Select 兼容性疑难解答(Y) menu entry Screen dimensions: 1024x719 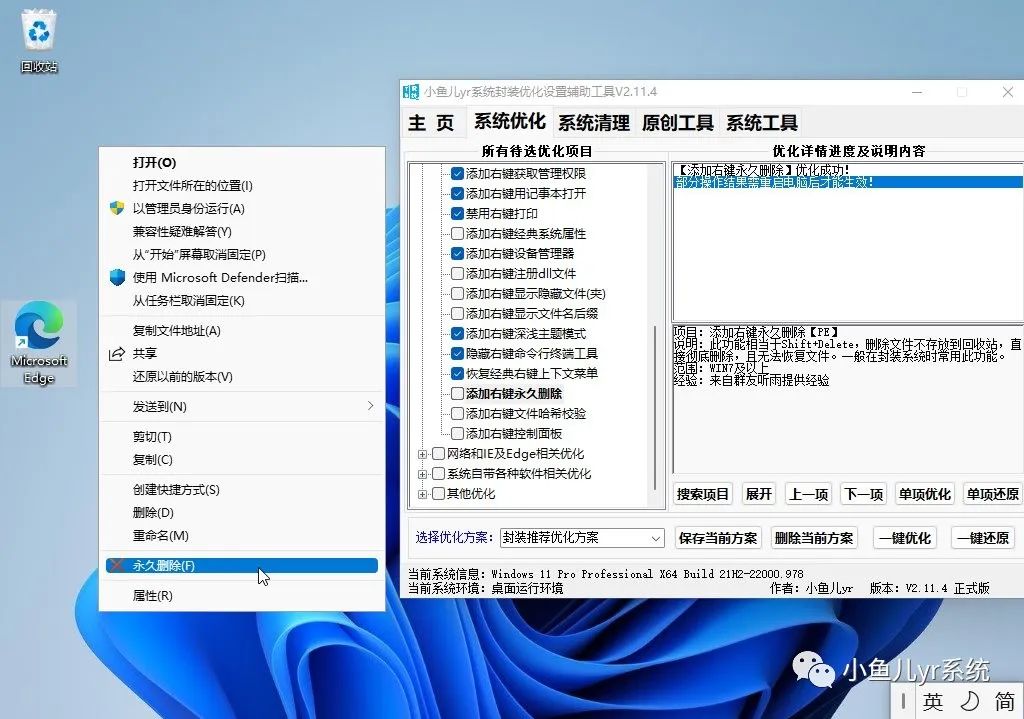(242, 232)
